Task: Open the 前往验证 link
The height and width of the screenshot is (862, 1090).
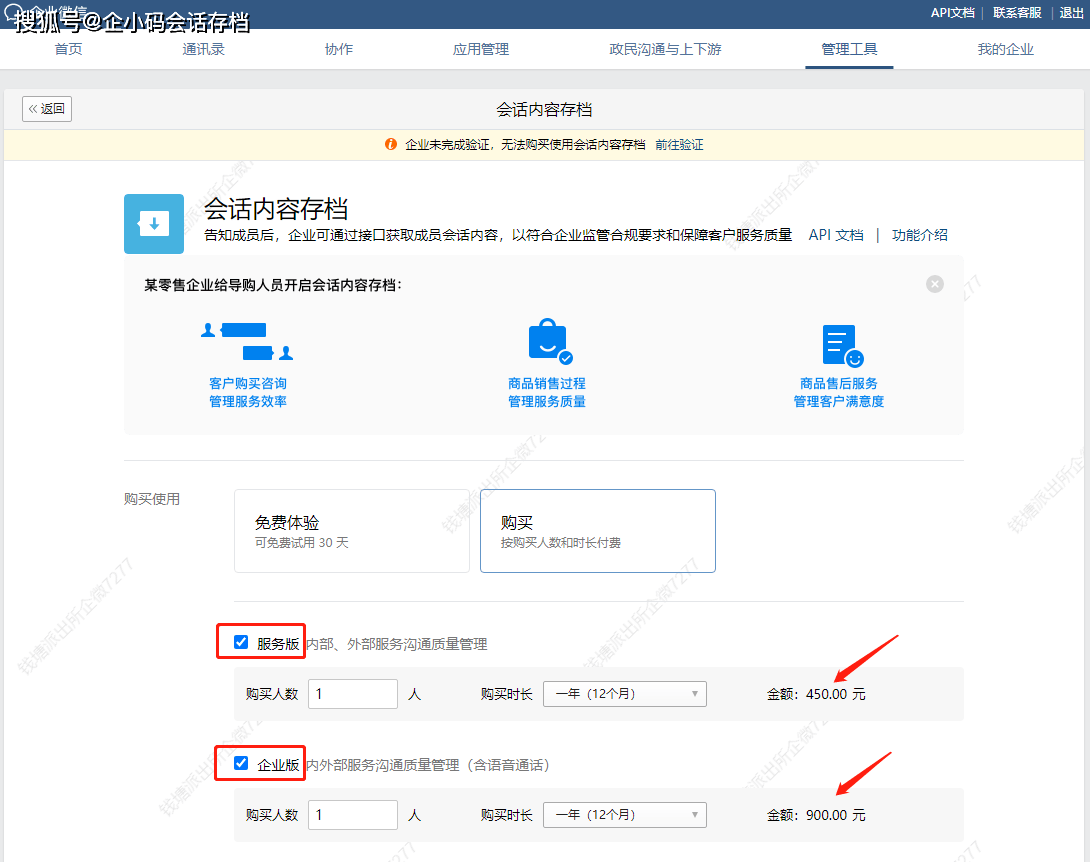Action: (679, 145)
